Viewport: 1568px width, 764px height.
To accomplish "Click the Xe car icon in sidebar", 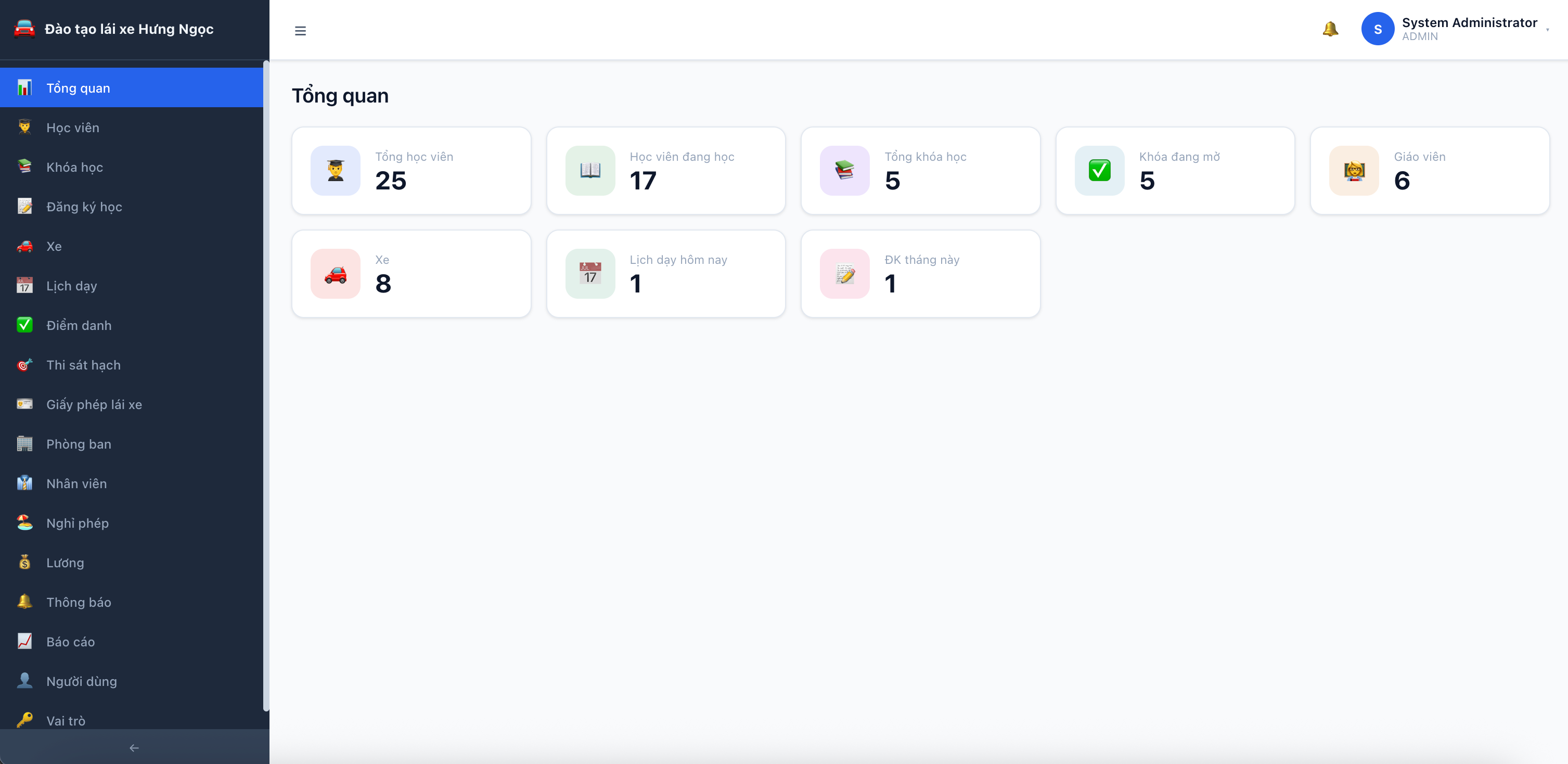I will (x=24, y=246).
